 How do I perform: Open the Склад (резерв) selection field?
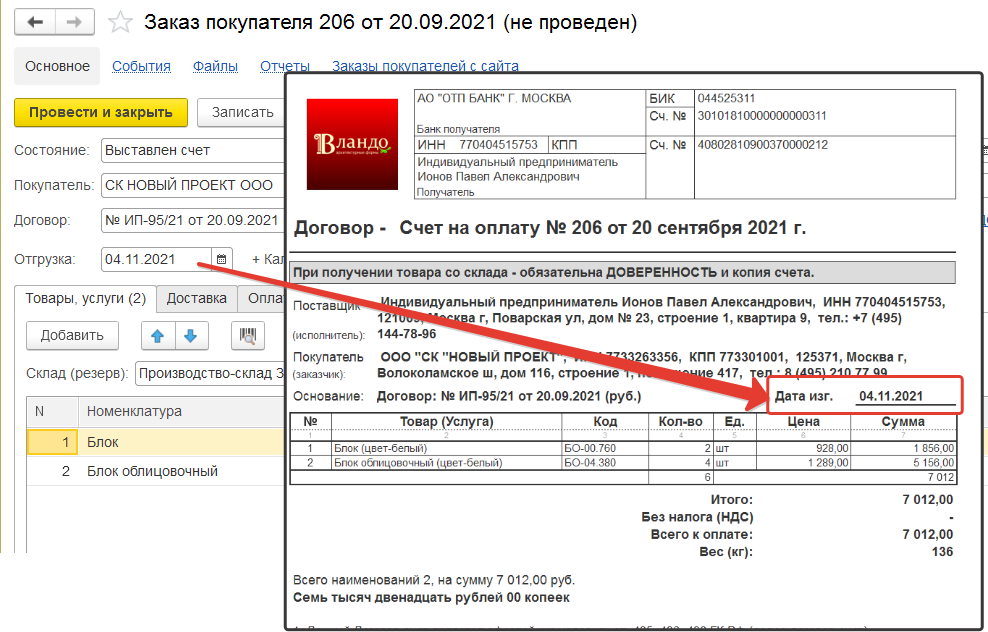click(x=210, y=374)
